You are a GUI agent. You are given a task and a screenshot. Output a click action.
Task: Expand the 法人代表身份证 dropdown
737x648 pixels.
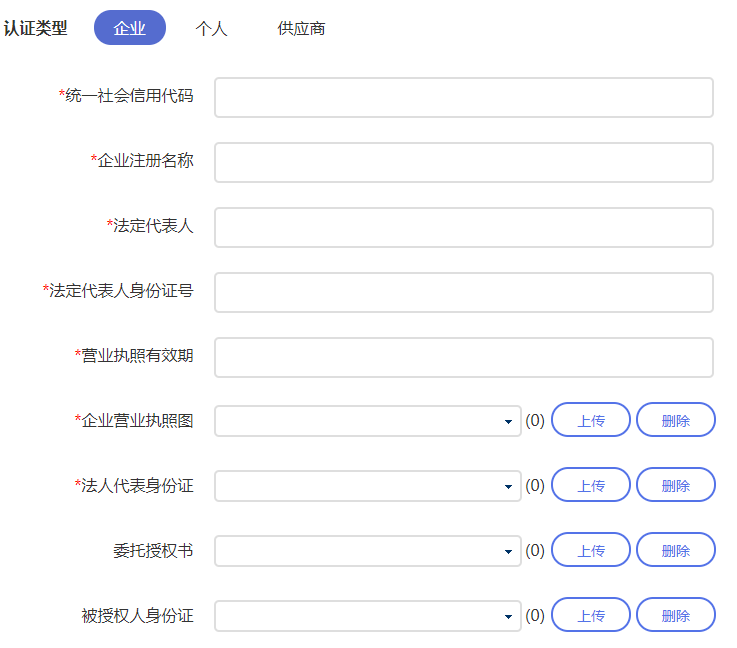click(x=367, y=486)
